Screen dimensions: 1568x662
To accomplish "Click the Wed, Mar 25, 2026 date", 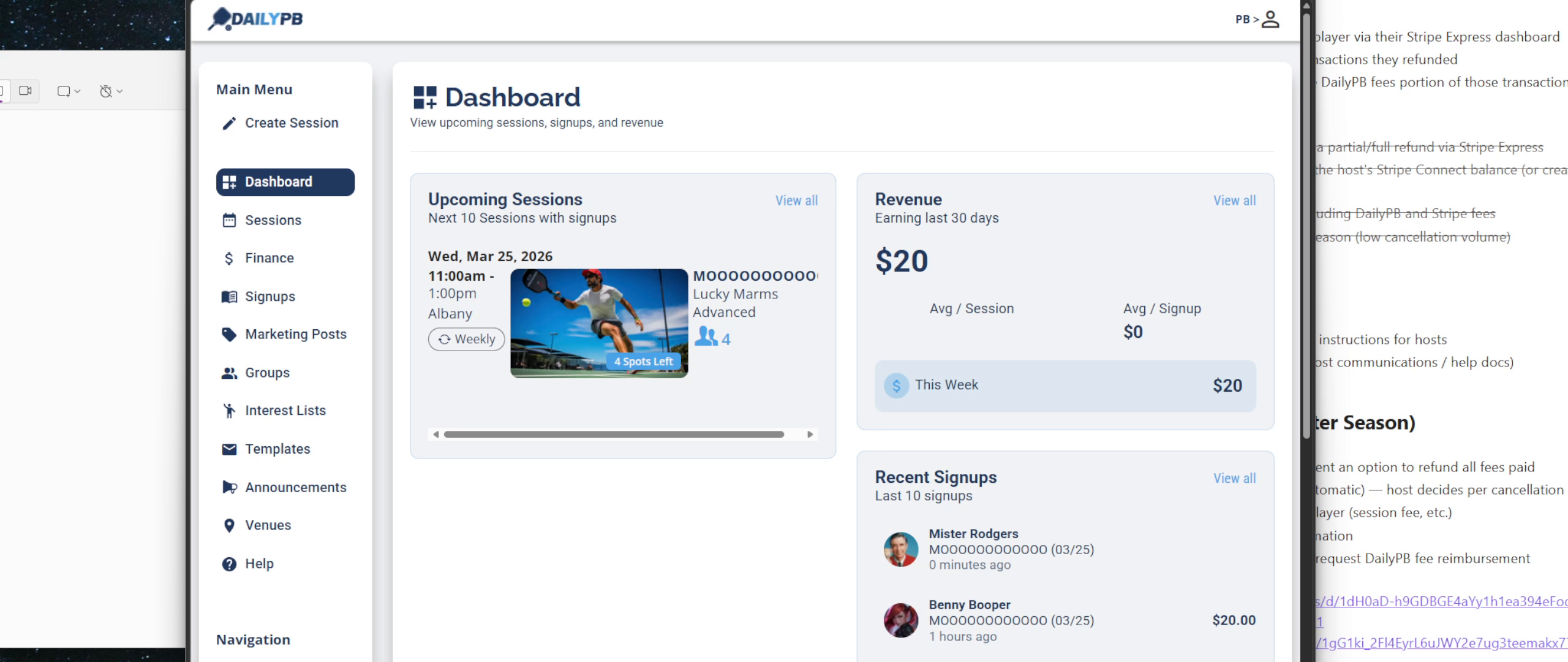I will coord(490,256).
